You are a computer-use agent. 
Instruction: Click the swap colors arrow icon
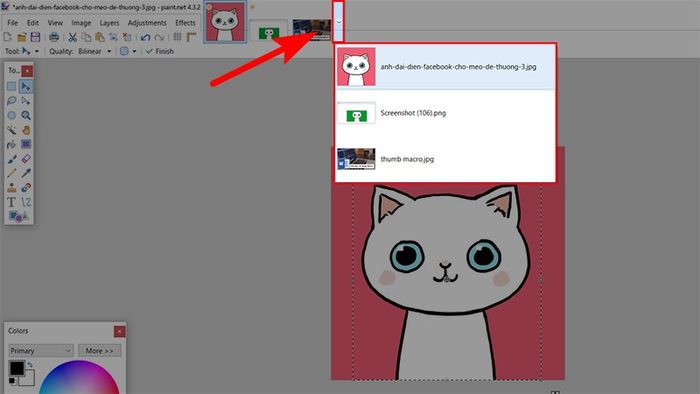[30, 365]
